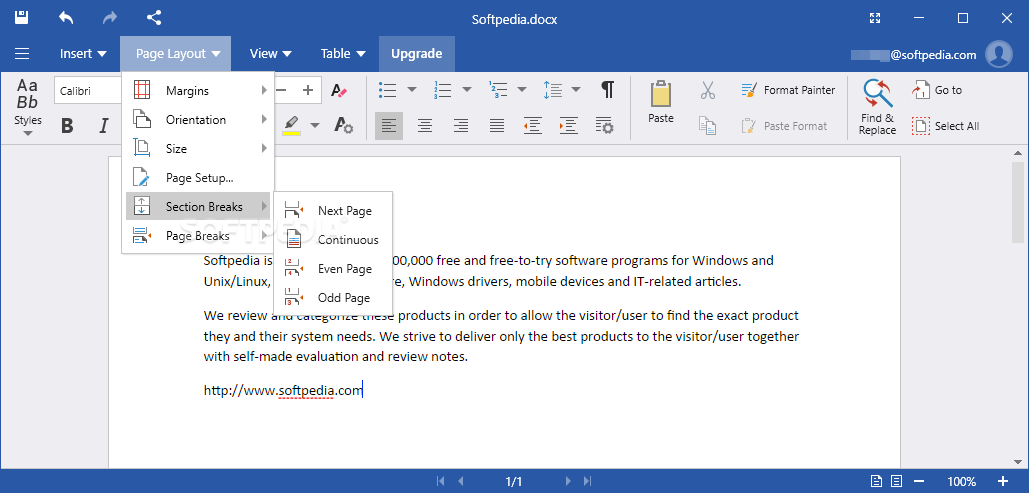Center align the text
Viewport: 1029px width, 493px height.
click(x=425, y=125)
